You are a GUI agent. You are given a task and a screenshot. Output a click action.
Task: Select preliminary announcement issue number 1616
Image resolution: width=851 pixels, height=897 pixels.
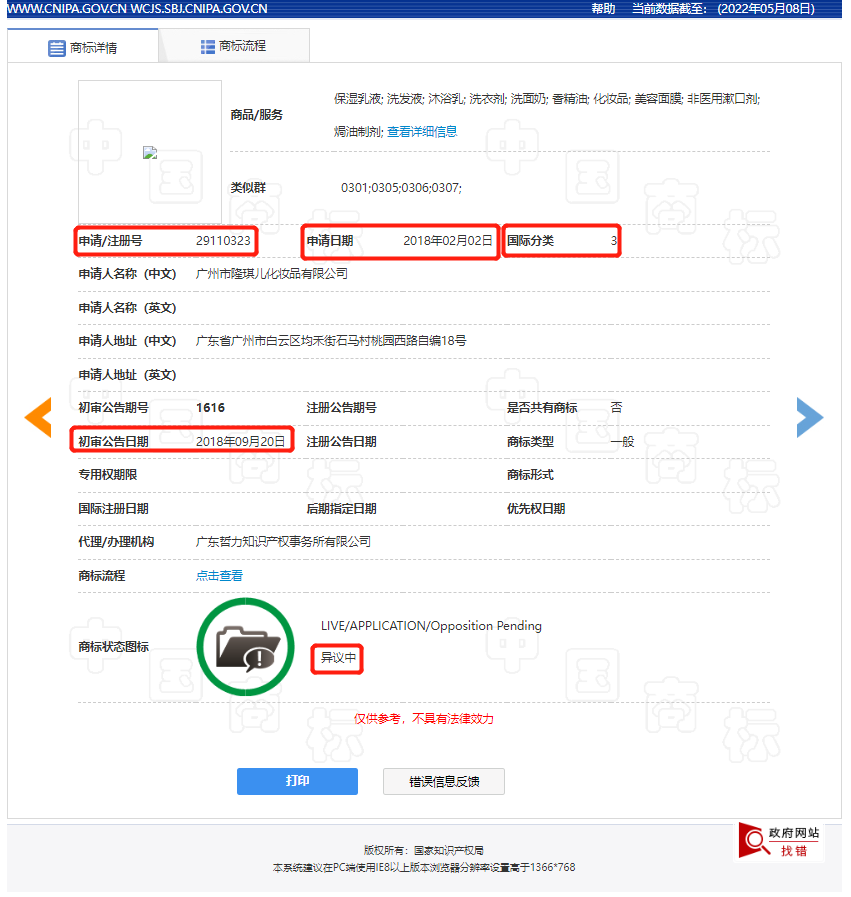210,408
